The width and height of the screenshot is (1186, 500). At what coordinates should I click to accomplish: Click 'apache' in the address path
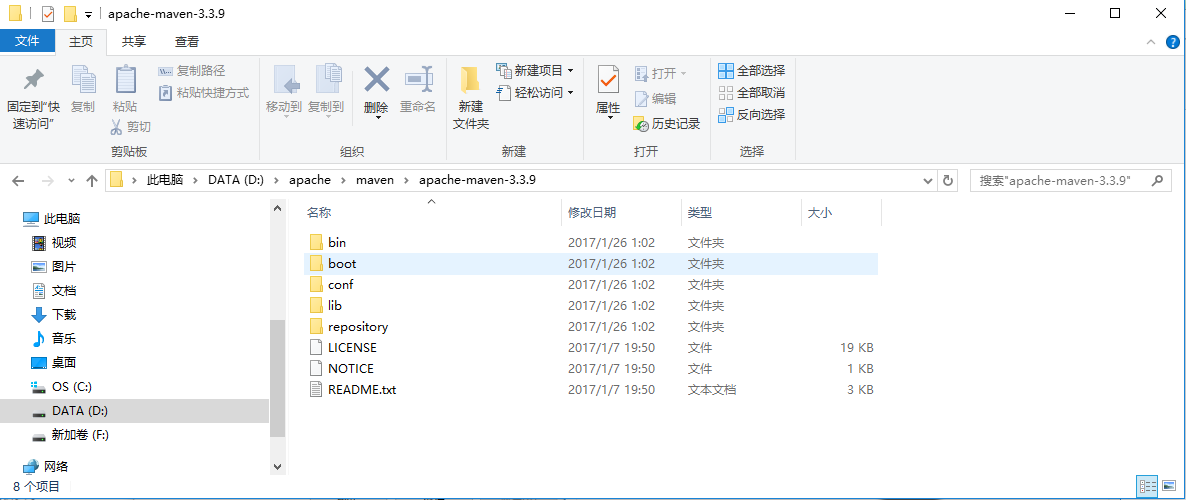pos(309,181)
